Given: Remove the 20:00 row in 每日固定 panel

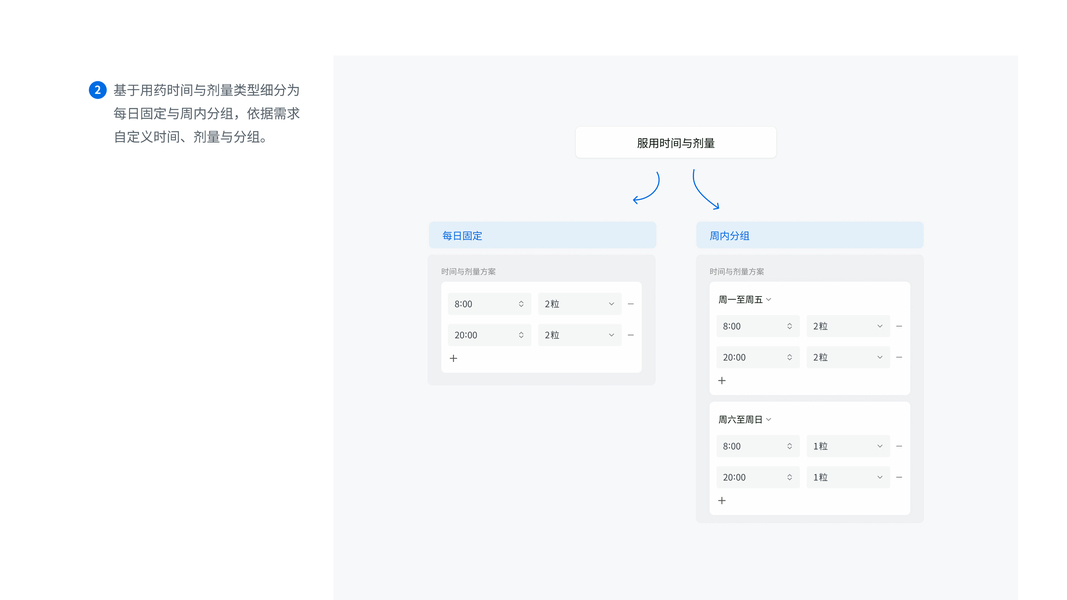Looking at the screenshot, I should [x=631, y=335].
